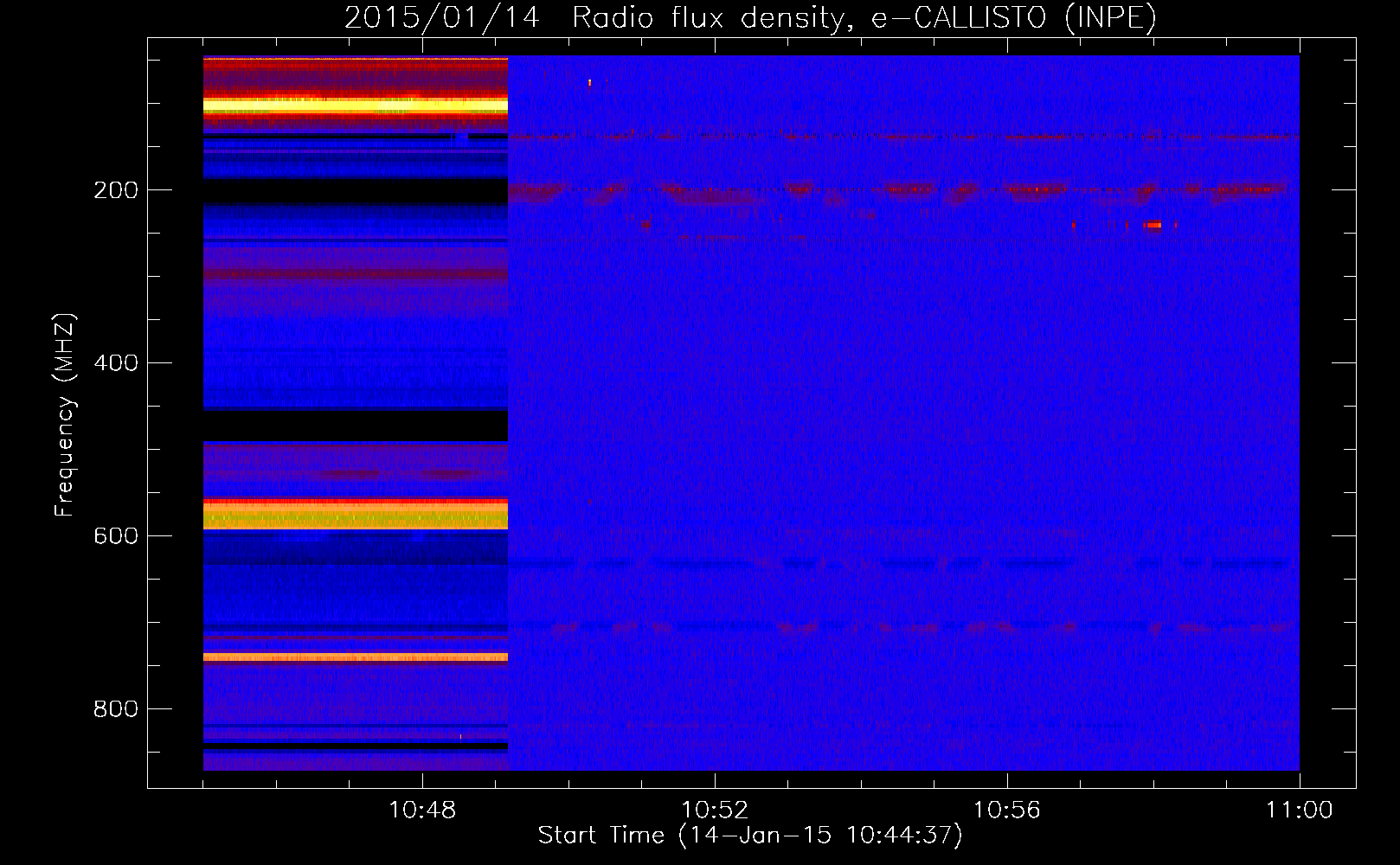Click the plot title '2015/01/14 Radio flux density, e-CALLISTO (INPE)'
Image resolution: width=1400 pixels, height=865 pixels.
point(750,17)
